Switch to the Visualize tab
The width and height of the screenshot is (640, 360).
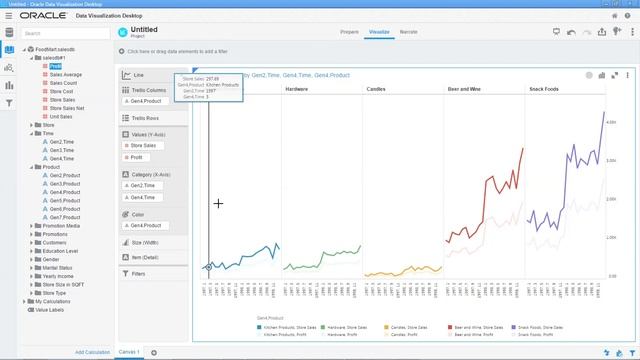[379, 32]
